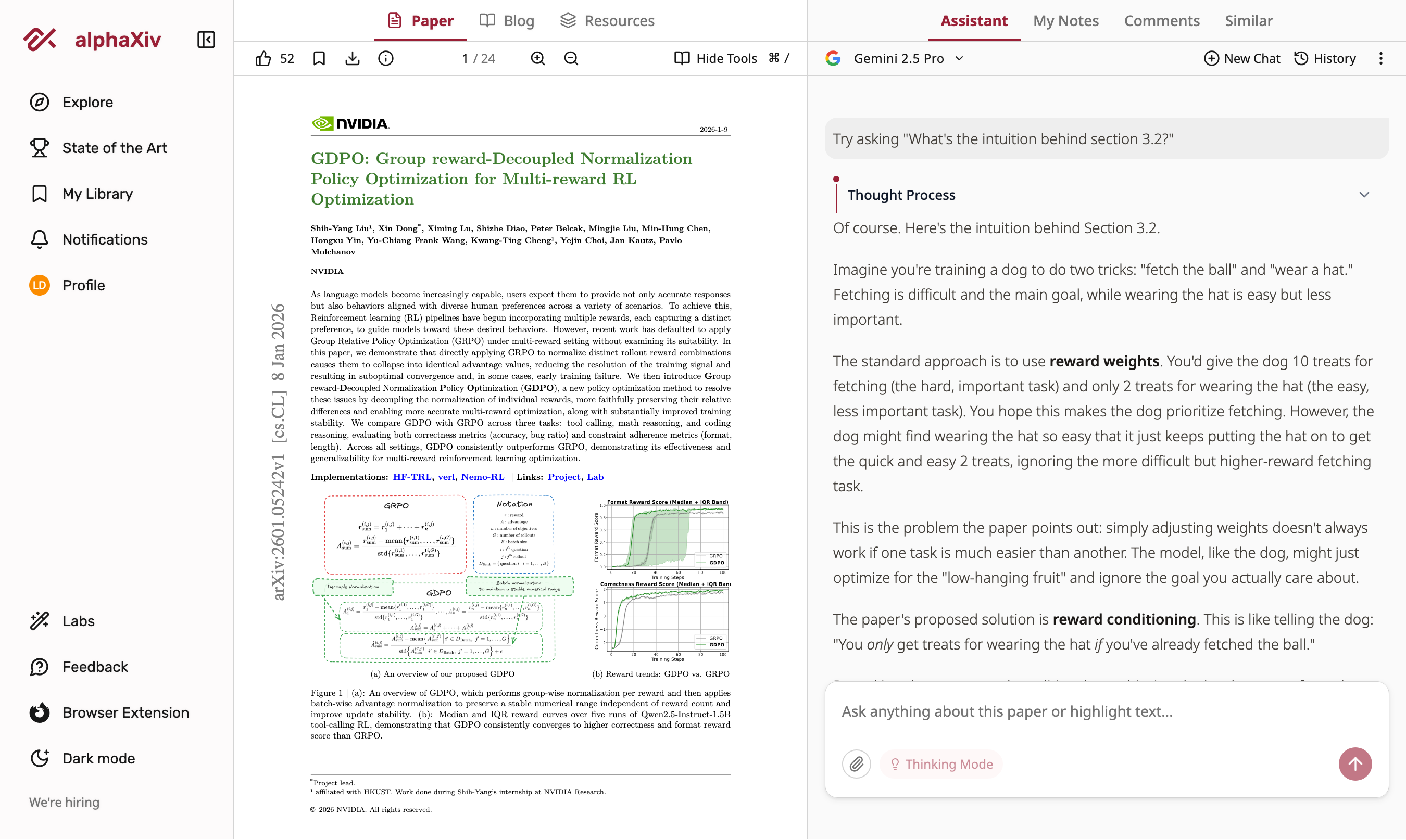Zoom into the PDF with magnifier icon
1406x840 pixels.
(x=537, y=58)
